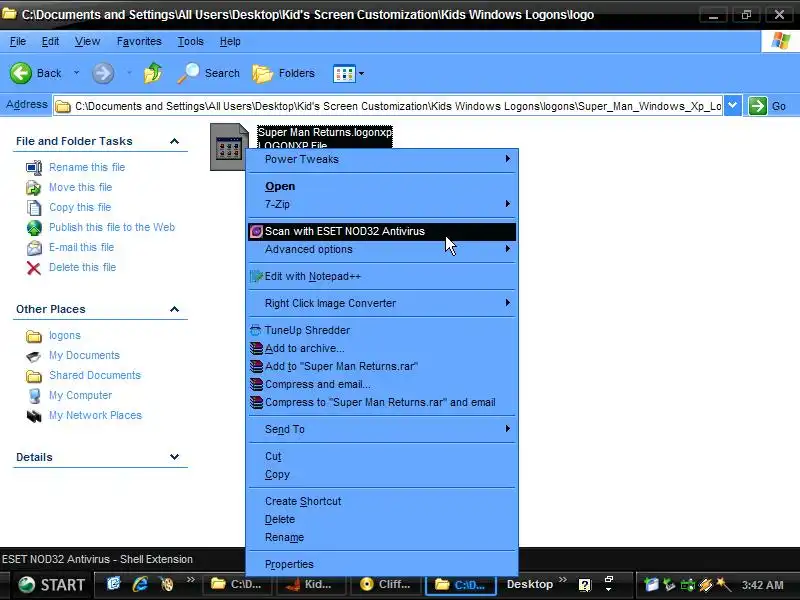Choose Compress and email... entry

[x=382, y=384]
